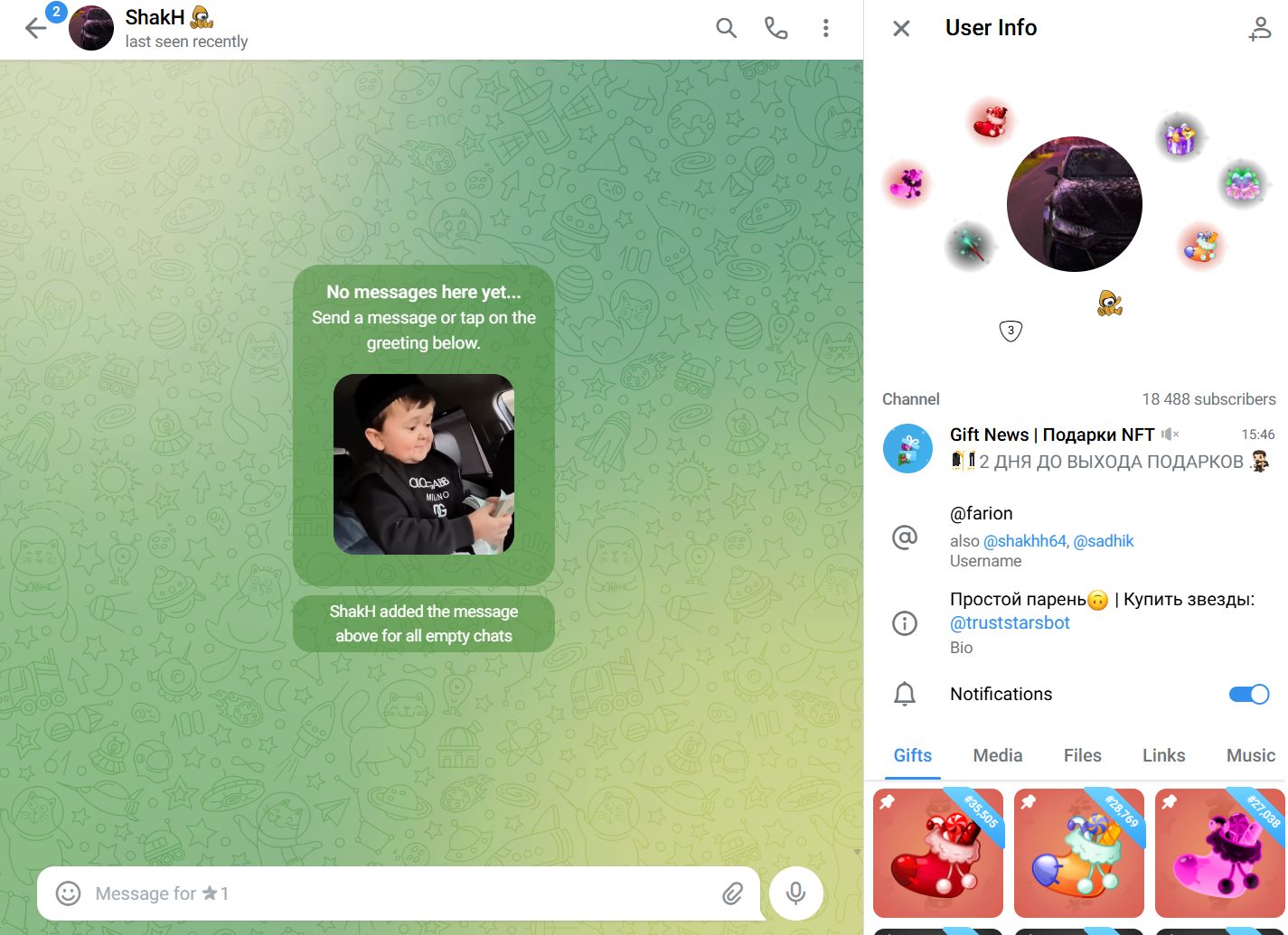Toggle the Notifications switch off
1288x935 pixels.
tap(1249, 694)
